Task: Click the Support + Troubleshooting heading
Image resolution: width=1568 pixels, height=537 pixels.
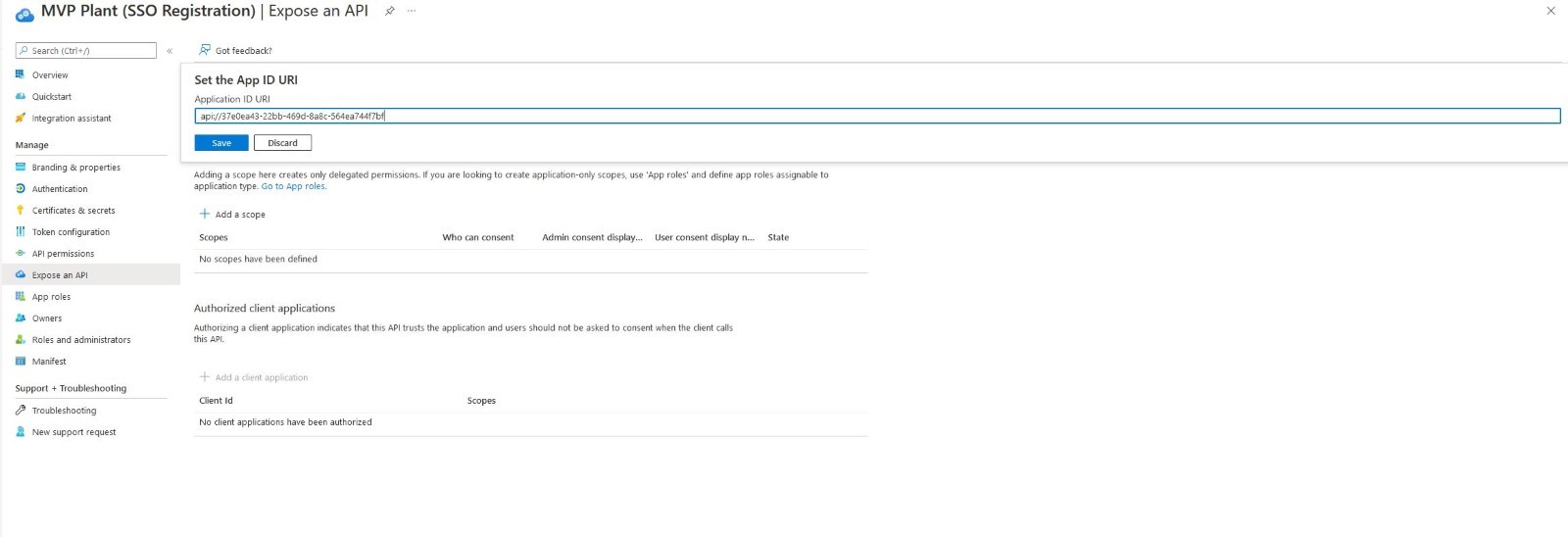Action: tap(71, 389)
